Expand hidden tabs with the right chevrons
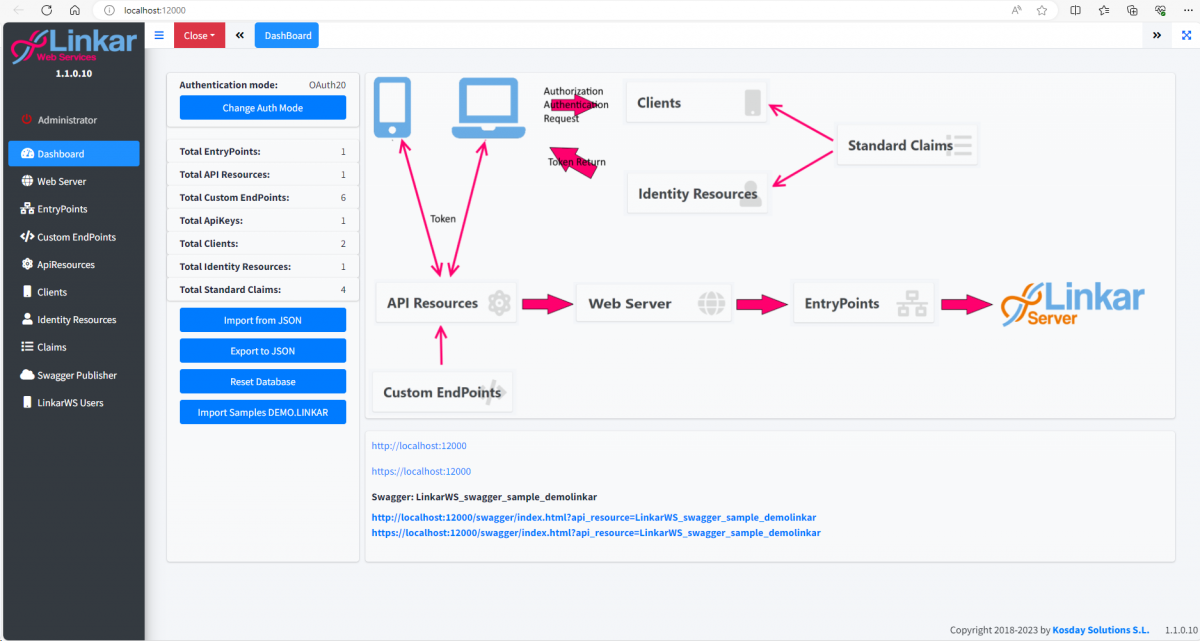 point(1158,34)
